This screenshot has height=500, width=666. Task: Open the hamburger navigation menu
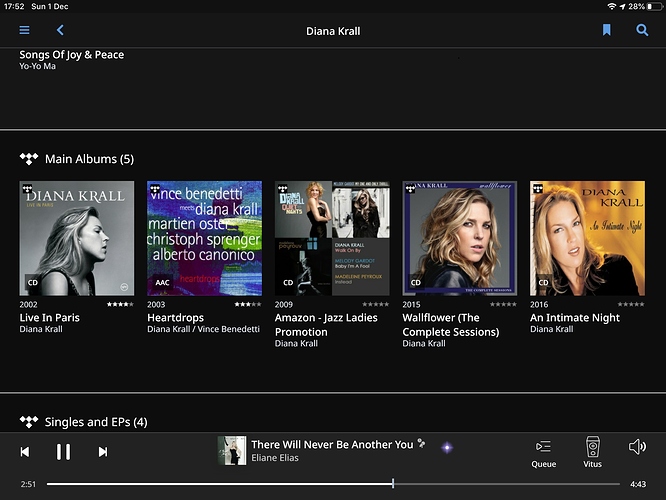pyautogui.click(x=24, y=30)
